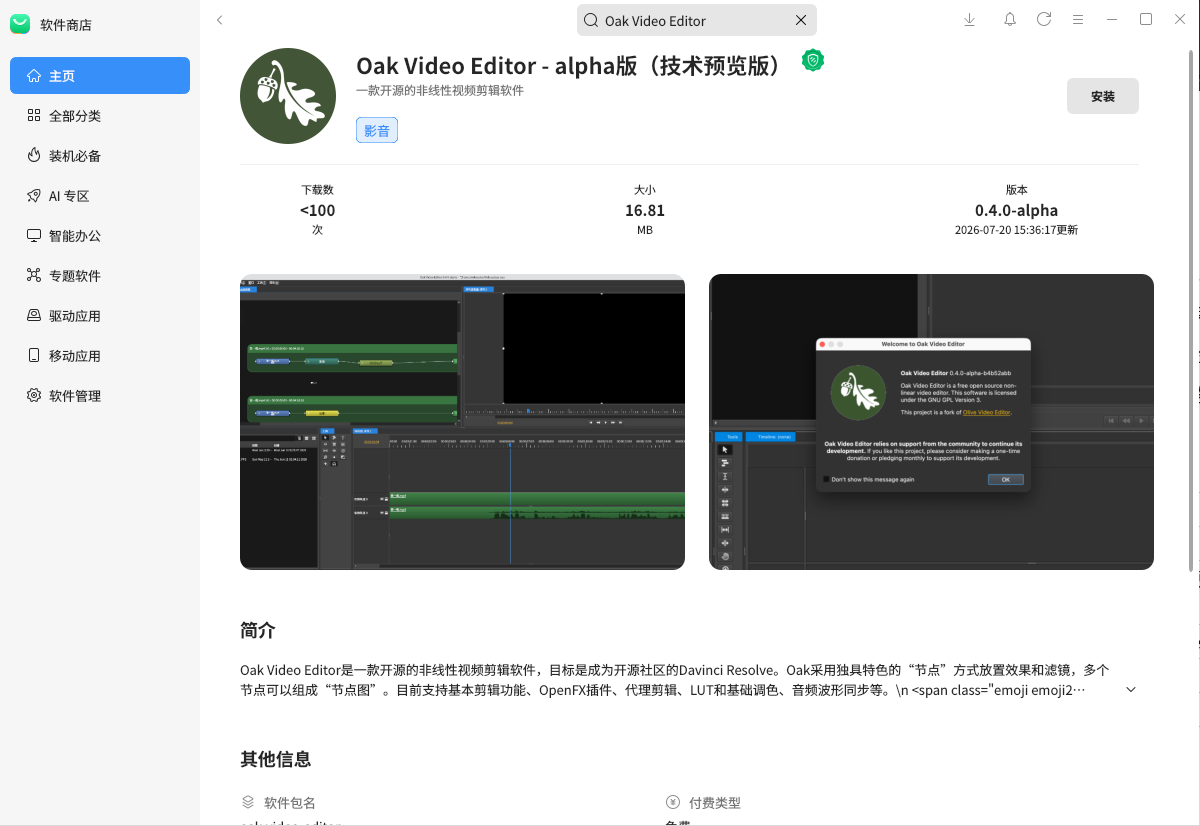This screenshot has height=826, width=1200.
Task: Click the house icon beside 主页
Action: coord(34,76)
